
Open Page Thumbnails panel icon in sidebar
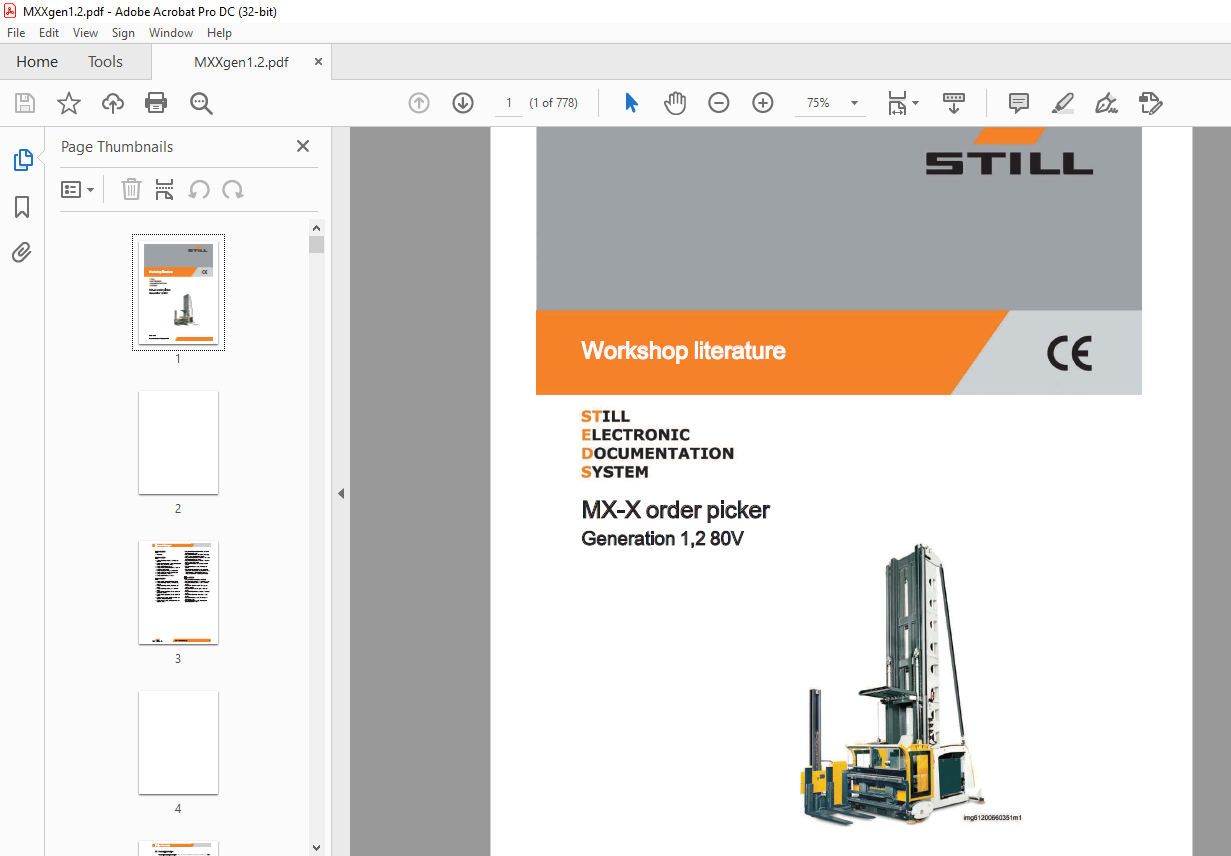pyautogui.click(x=22, y=159)
